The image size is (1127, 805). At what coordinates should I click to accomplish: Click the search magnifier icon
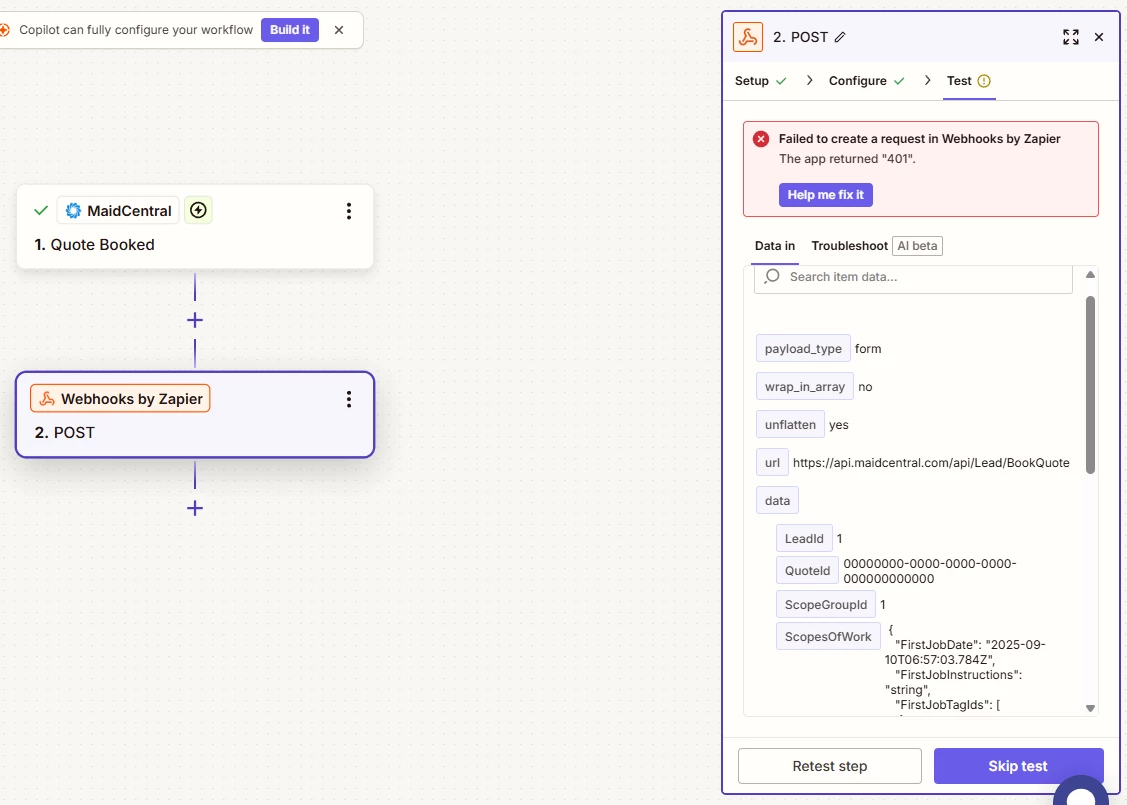772,277
